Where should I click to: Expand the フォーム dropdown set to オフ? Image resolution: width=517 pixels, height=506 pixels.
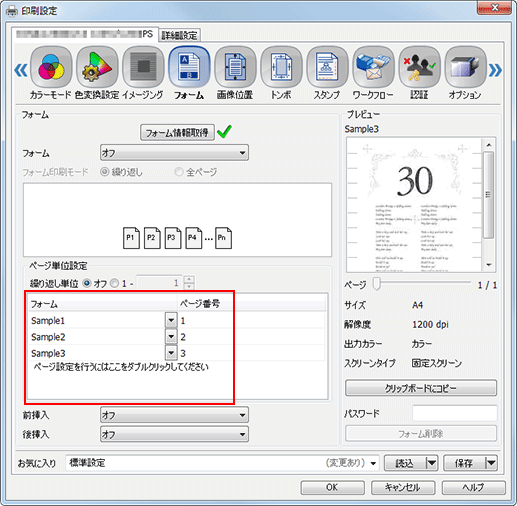click(174, 153)
